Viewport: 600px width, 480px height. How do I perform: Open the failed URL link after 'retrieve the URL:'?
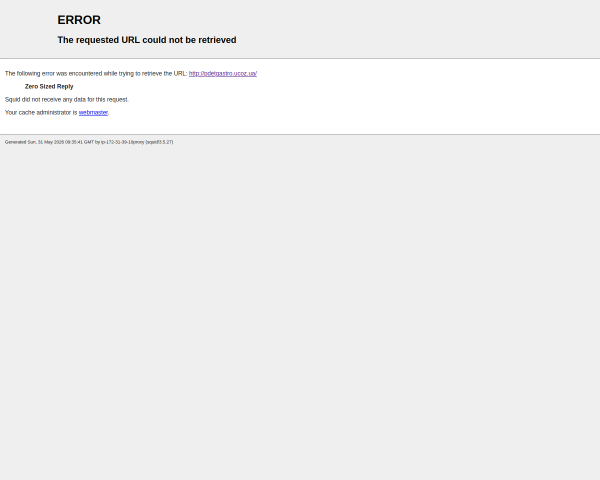pos(223,73)
